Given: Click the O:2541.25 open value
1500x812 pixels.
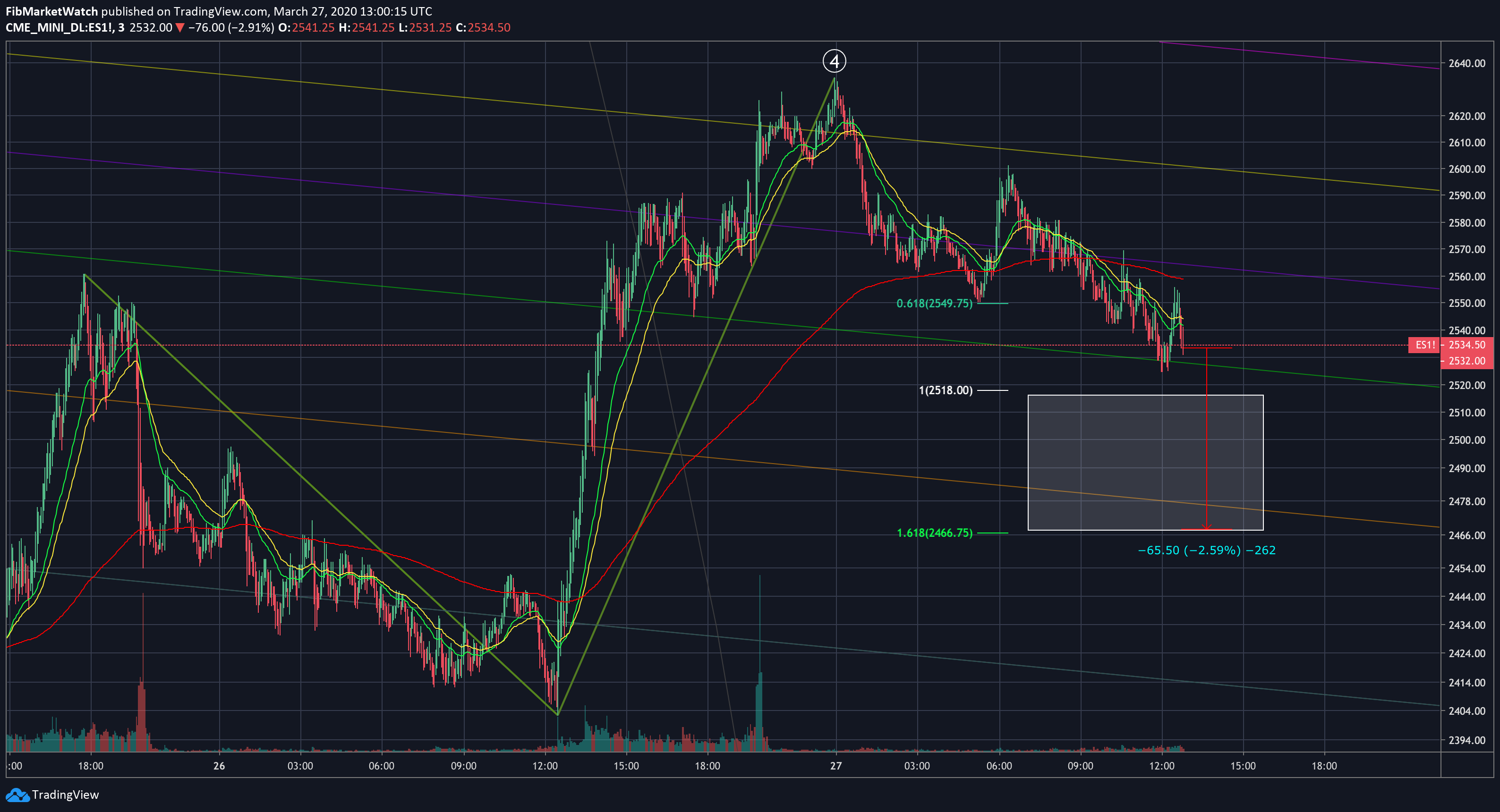Looking at the screenshot, I should (x=307, y=27).
